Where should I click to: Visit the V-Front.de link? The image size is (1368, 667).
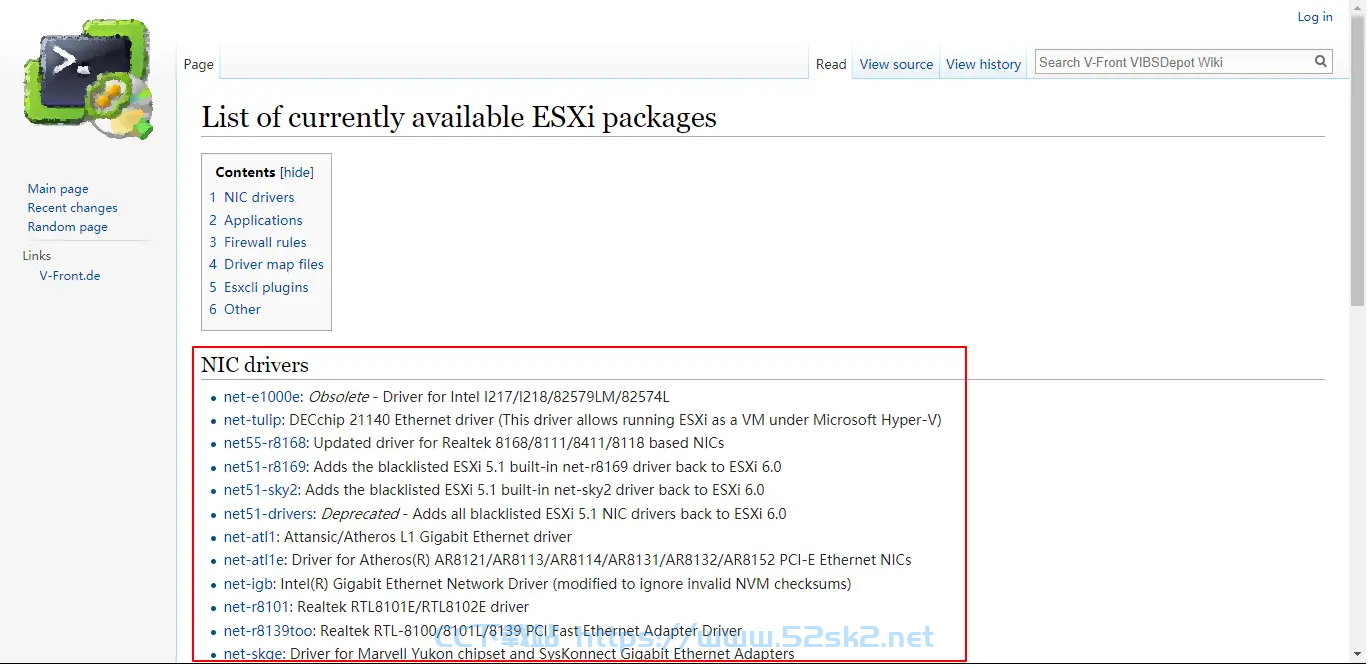pyautogui.click(x=70, y=276)
